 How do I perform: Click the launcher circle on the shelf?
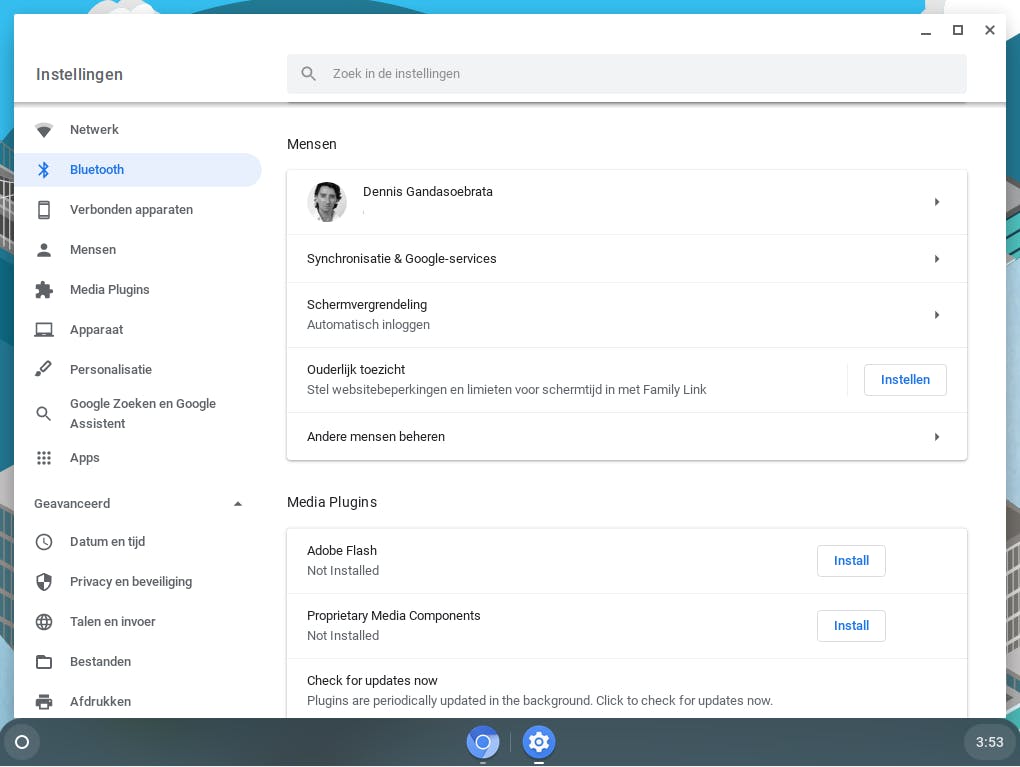[22, 742]
